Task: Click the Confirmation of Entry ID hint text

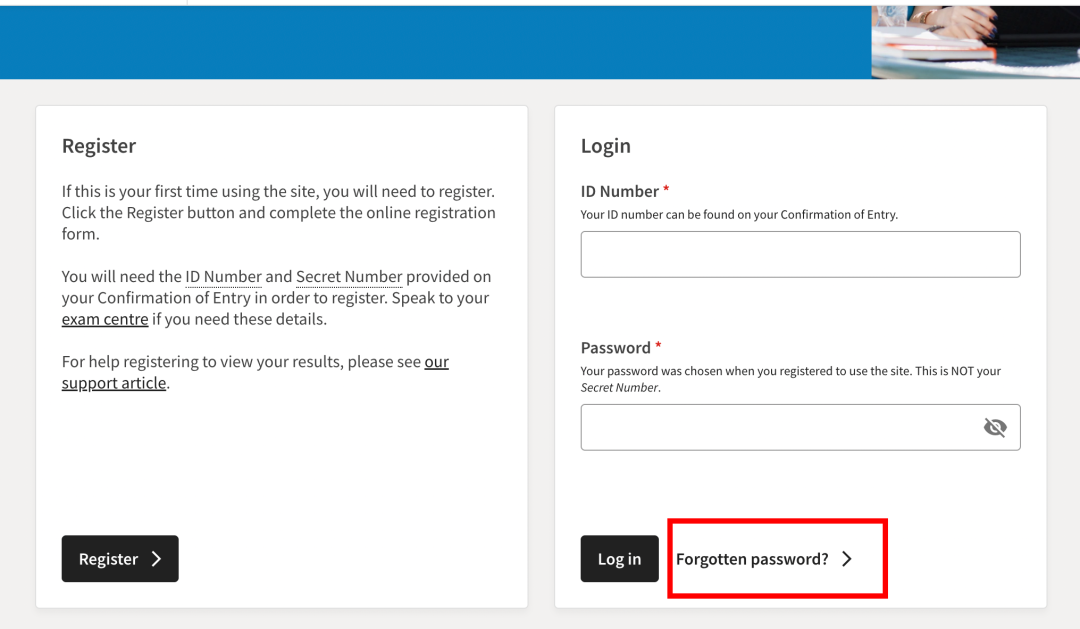Action: coord(739,214)
